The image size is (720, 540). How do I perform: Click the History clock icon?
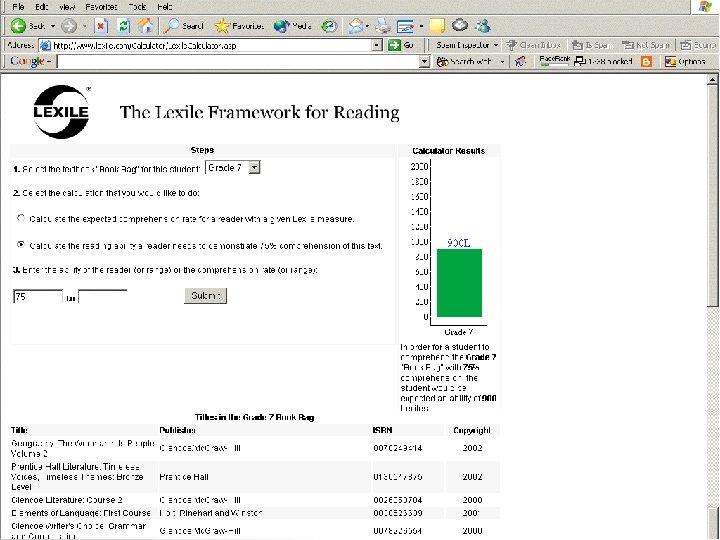(x=329, y=26)
